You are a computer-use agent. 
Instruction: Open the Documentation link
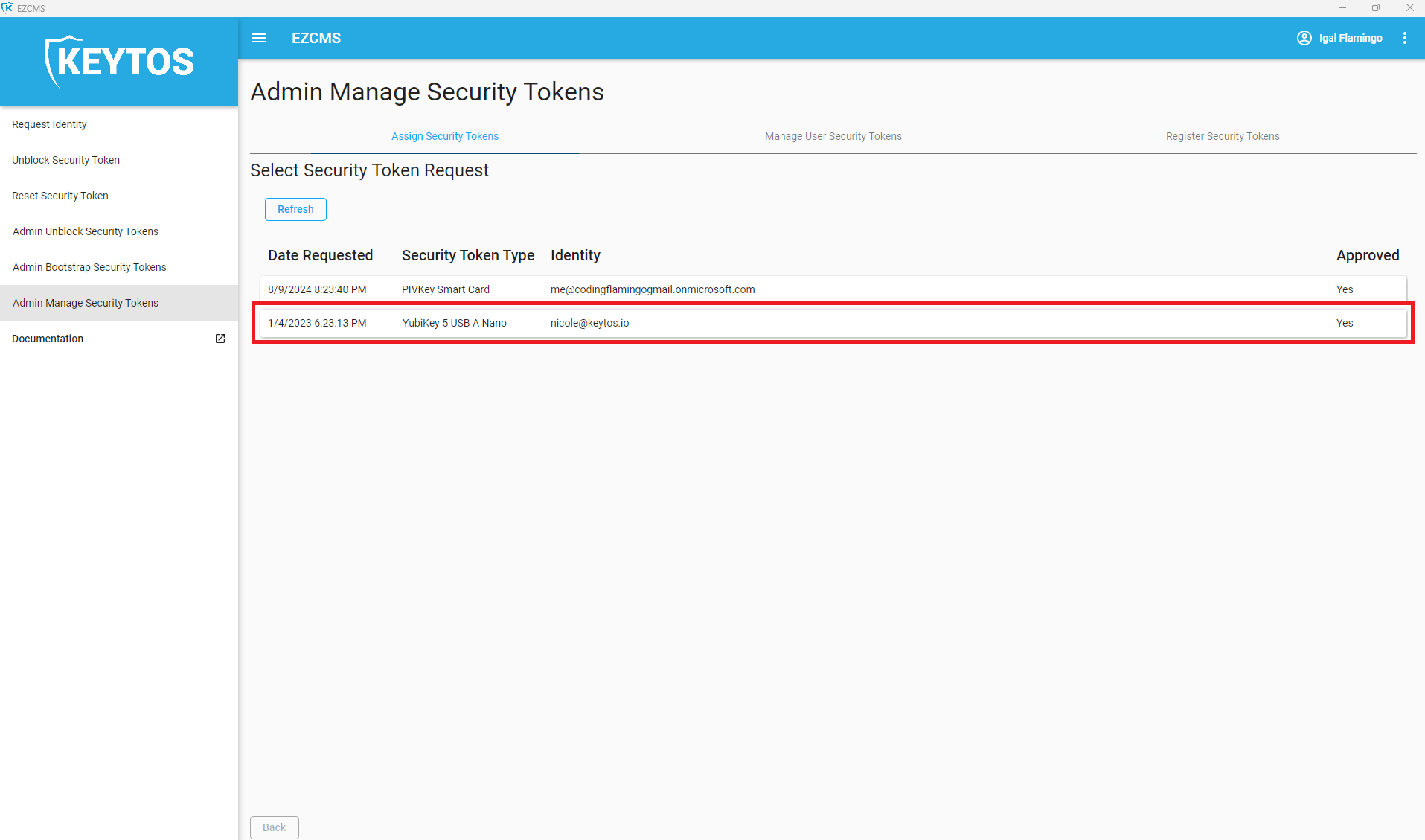pos(119,339)
